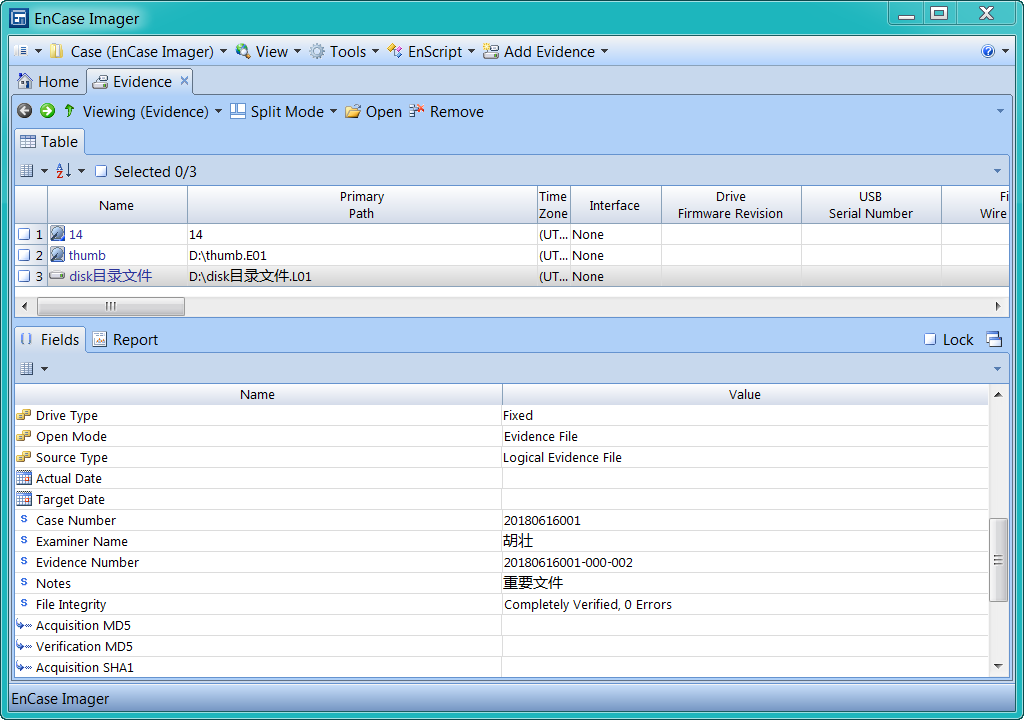Click the evidence icon for row 14
The width and height of the screenshot is (1024, 720).
pos(57,233)
